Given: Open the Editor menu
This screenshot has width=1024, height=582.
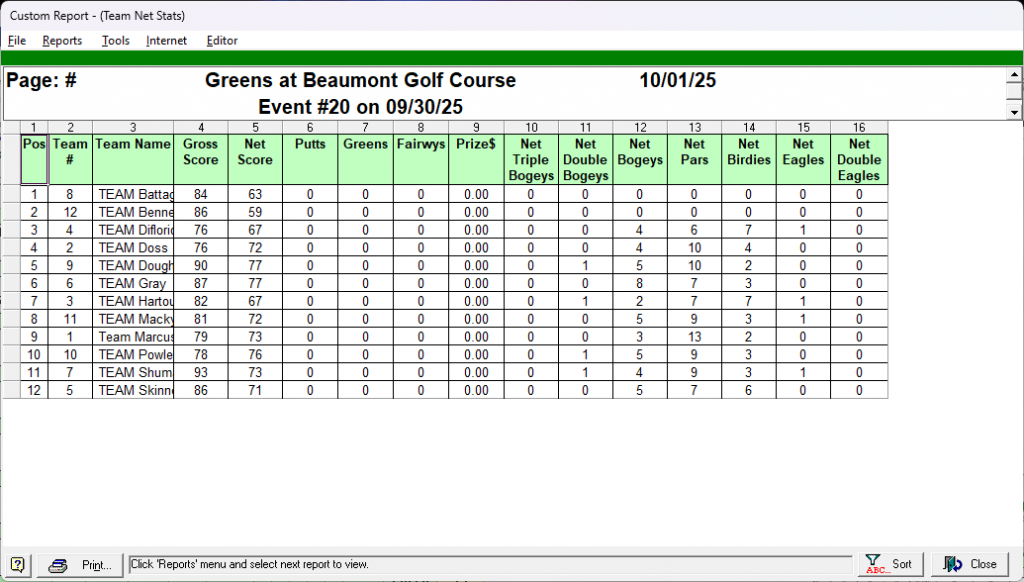Looking at the screenshot, I should (x=222, y=41).
